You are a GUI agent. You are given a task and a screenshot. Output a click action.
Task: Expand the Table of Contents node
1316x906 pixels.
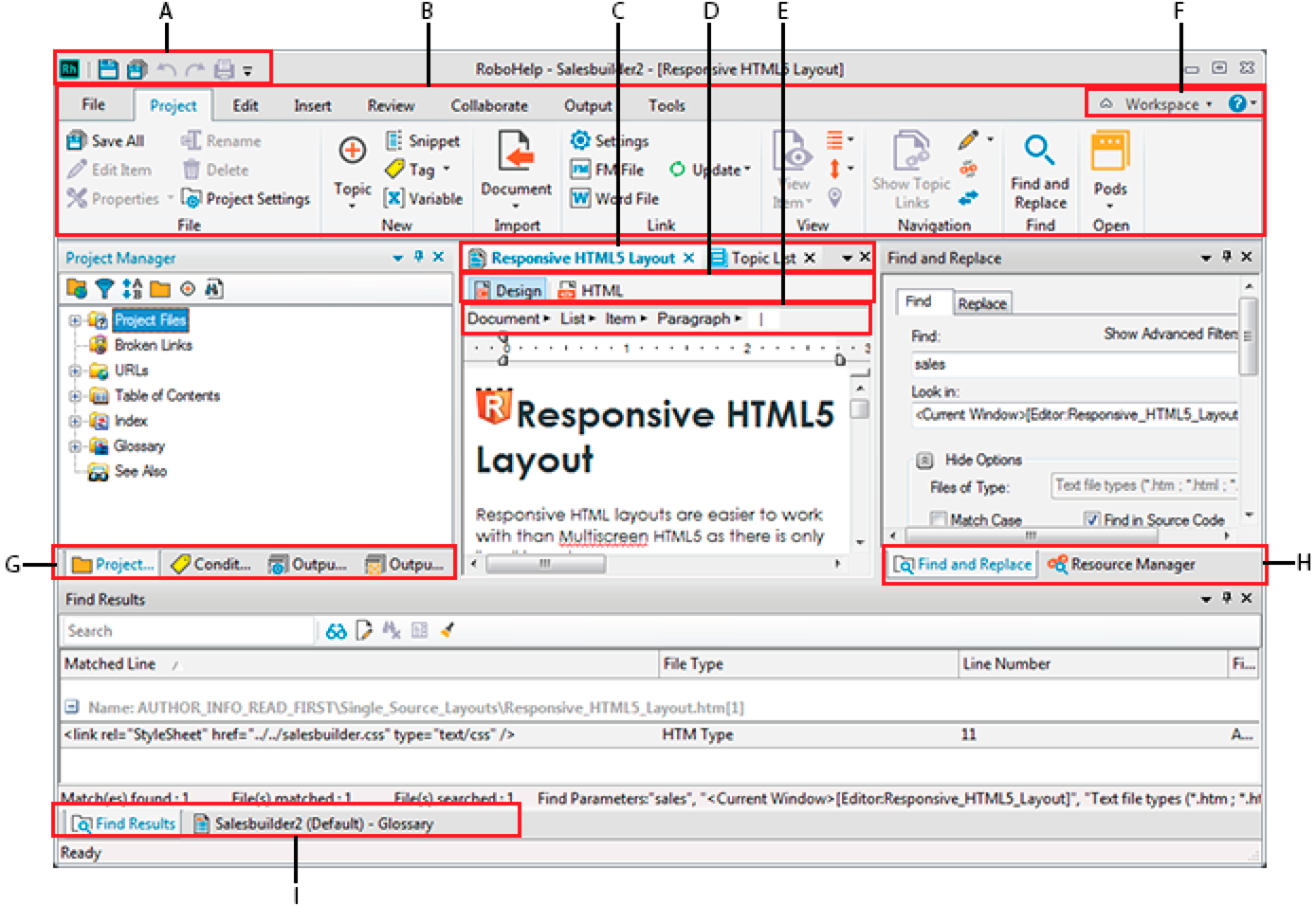tap(74, 396)
